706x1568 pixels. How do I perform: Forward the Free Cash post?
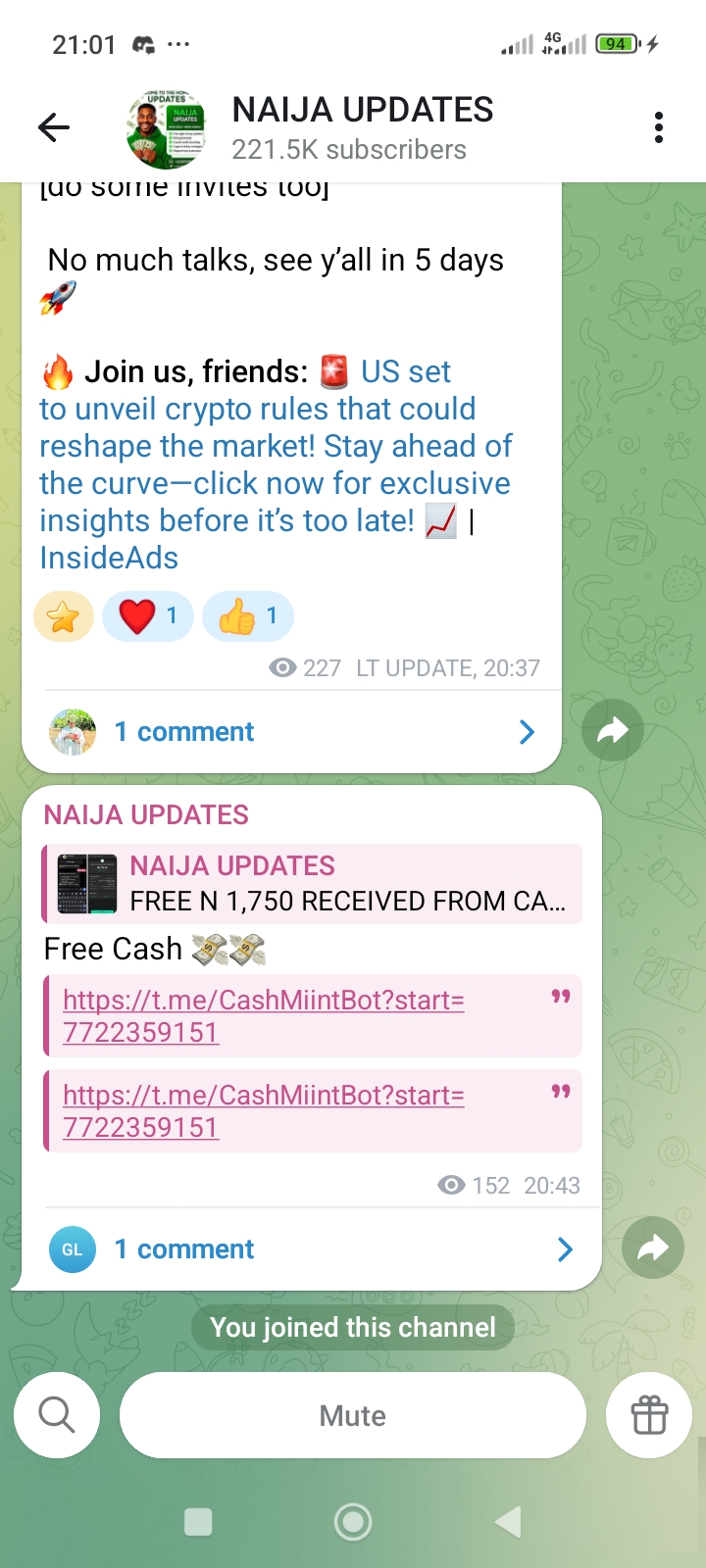coord(653,1248)
